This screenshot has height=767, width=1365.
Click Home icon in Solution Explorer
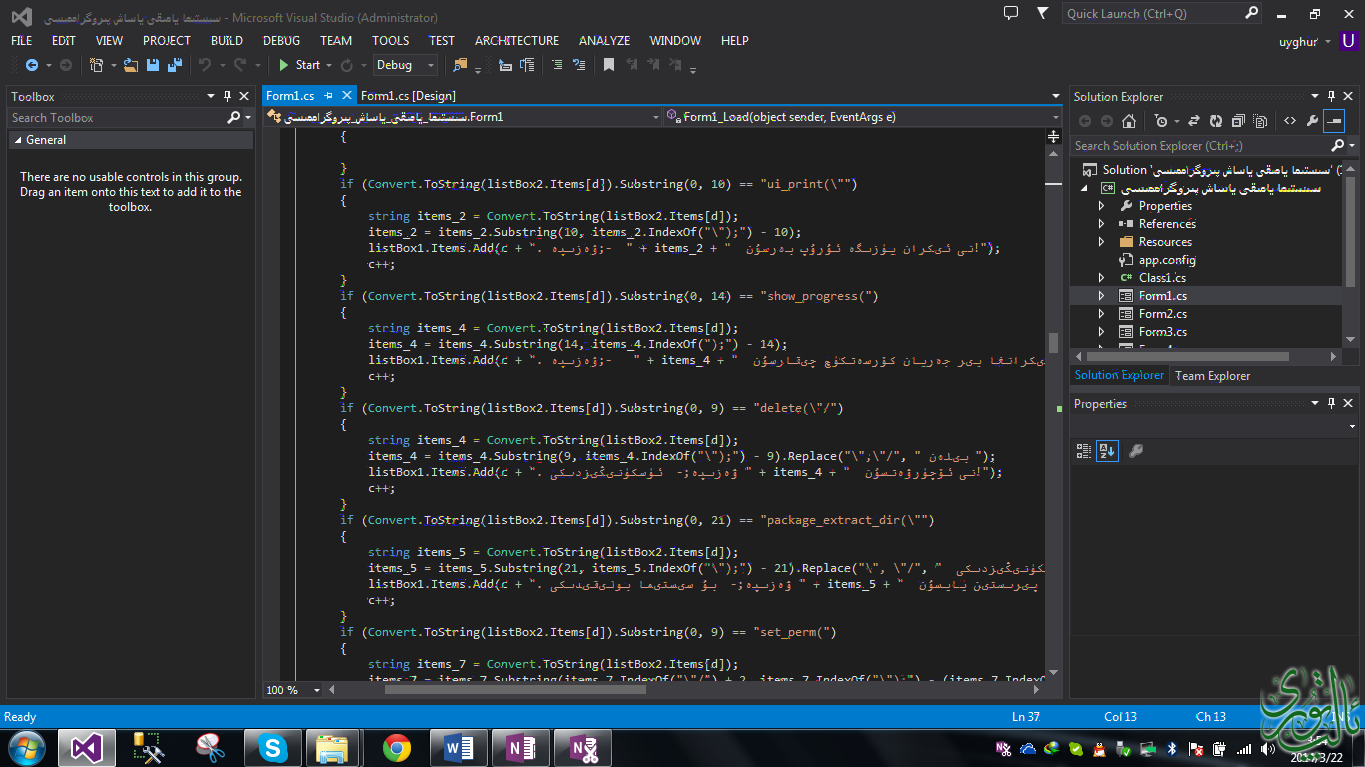(1129, 121)
